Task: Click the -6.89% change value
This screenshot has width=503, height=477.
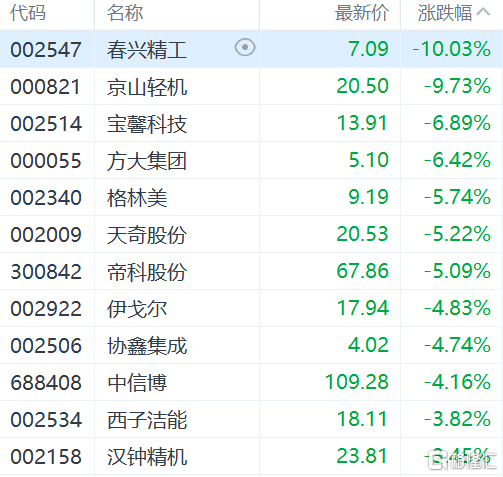Action: point(457,123)
